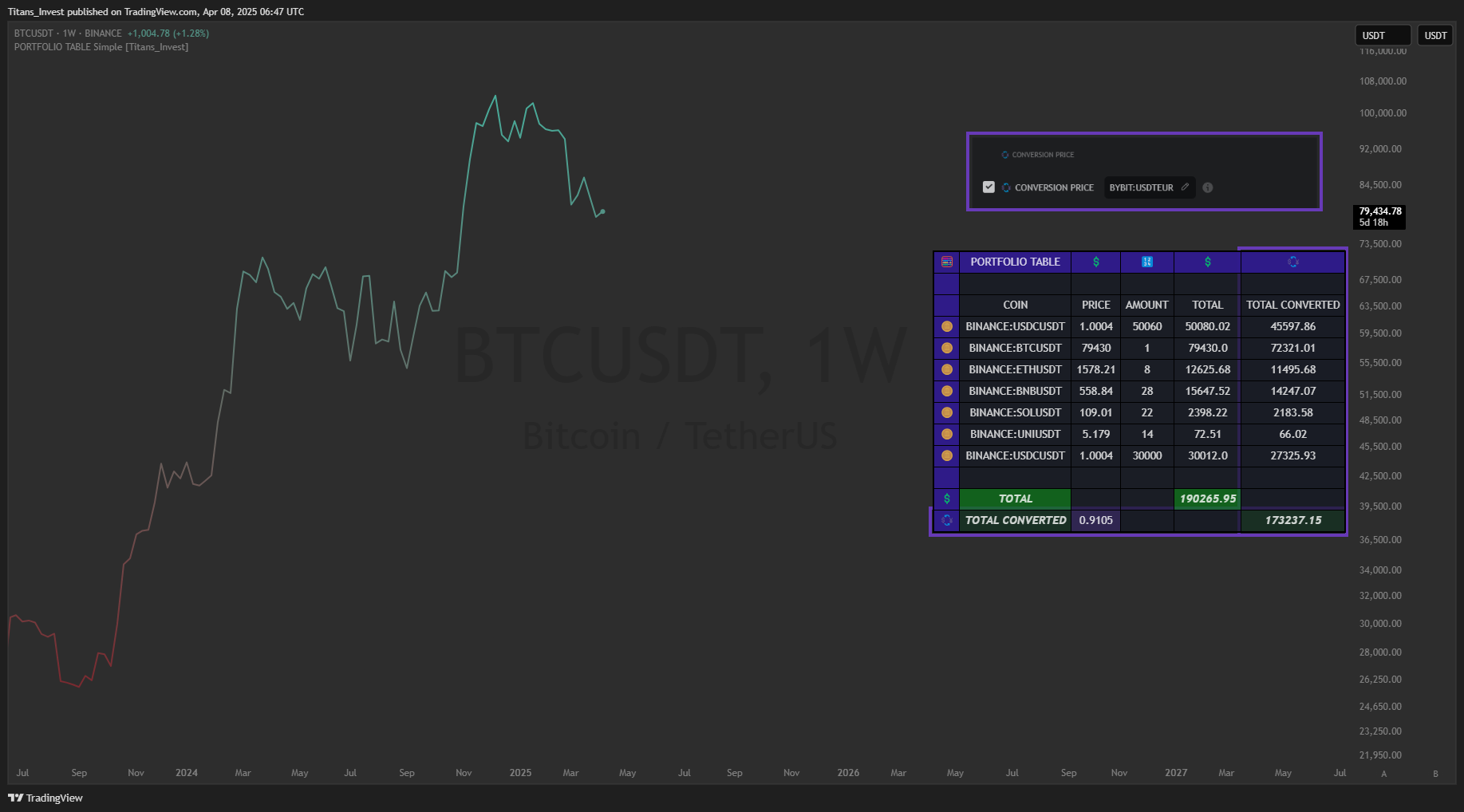Click the 79430 price cell

[x=1096, y=348]
